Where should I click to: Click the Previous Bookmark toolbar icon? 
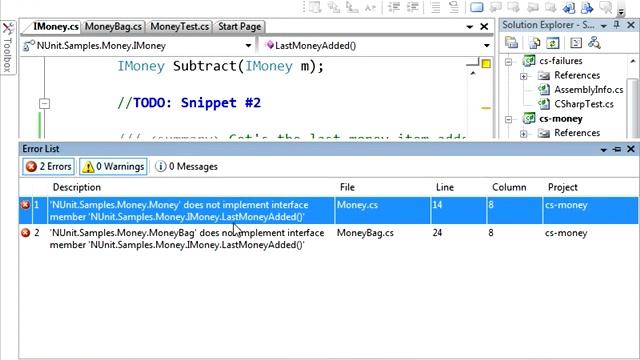[496, 7]
